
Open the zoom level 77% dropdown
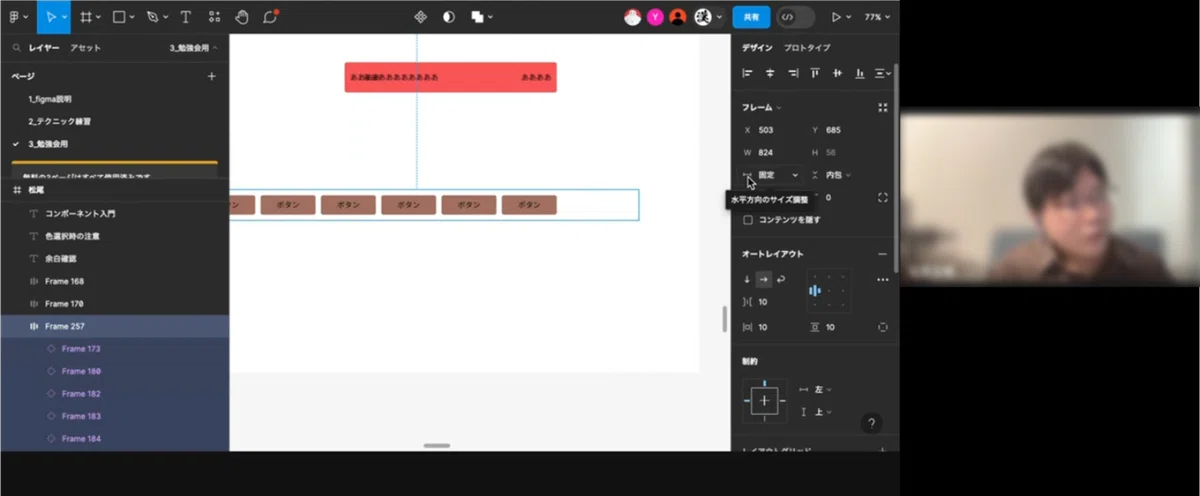click(x=878, y=17)
